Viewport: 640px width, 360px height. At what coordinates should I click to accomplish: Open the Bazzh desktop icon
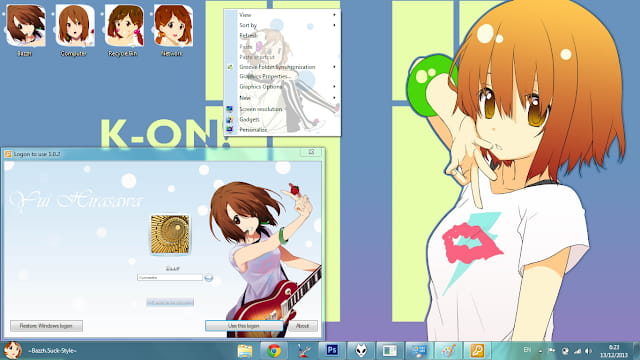pyautogui.click(x=25, y=29)
